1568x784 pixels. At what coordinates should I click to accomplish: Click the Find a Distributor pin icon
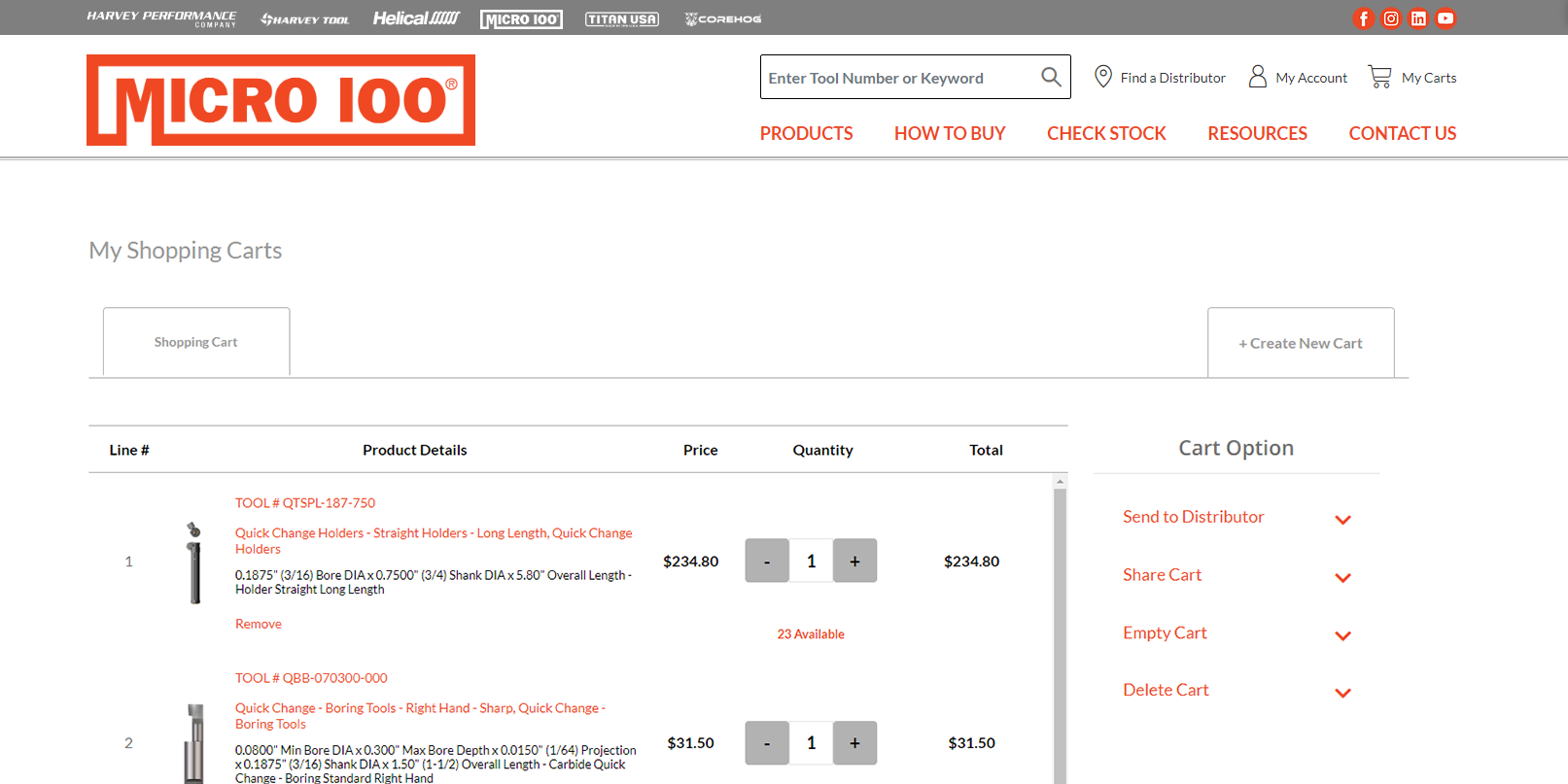click(x=1102, y=77)
